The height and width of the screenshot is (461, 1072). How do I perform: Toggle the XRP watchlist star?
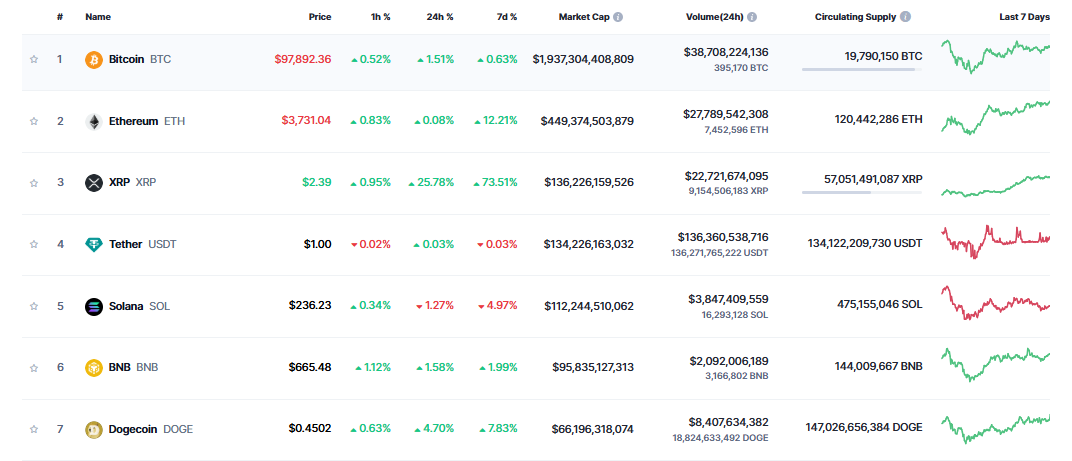(34, 183)
